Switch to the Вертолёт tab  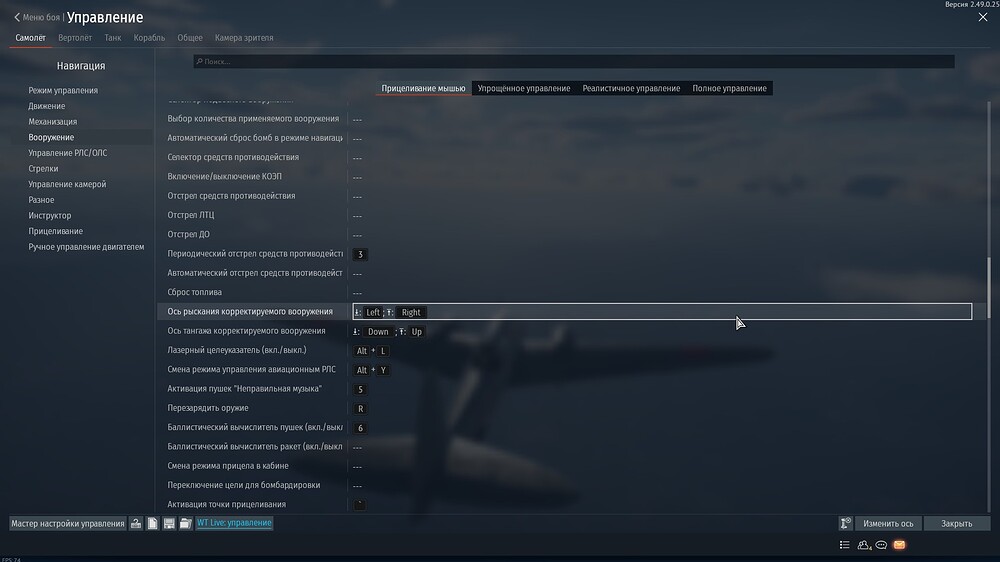click(75, 38)
